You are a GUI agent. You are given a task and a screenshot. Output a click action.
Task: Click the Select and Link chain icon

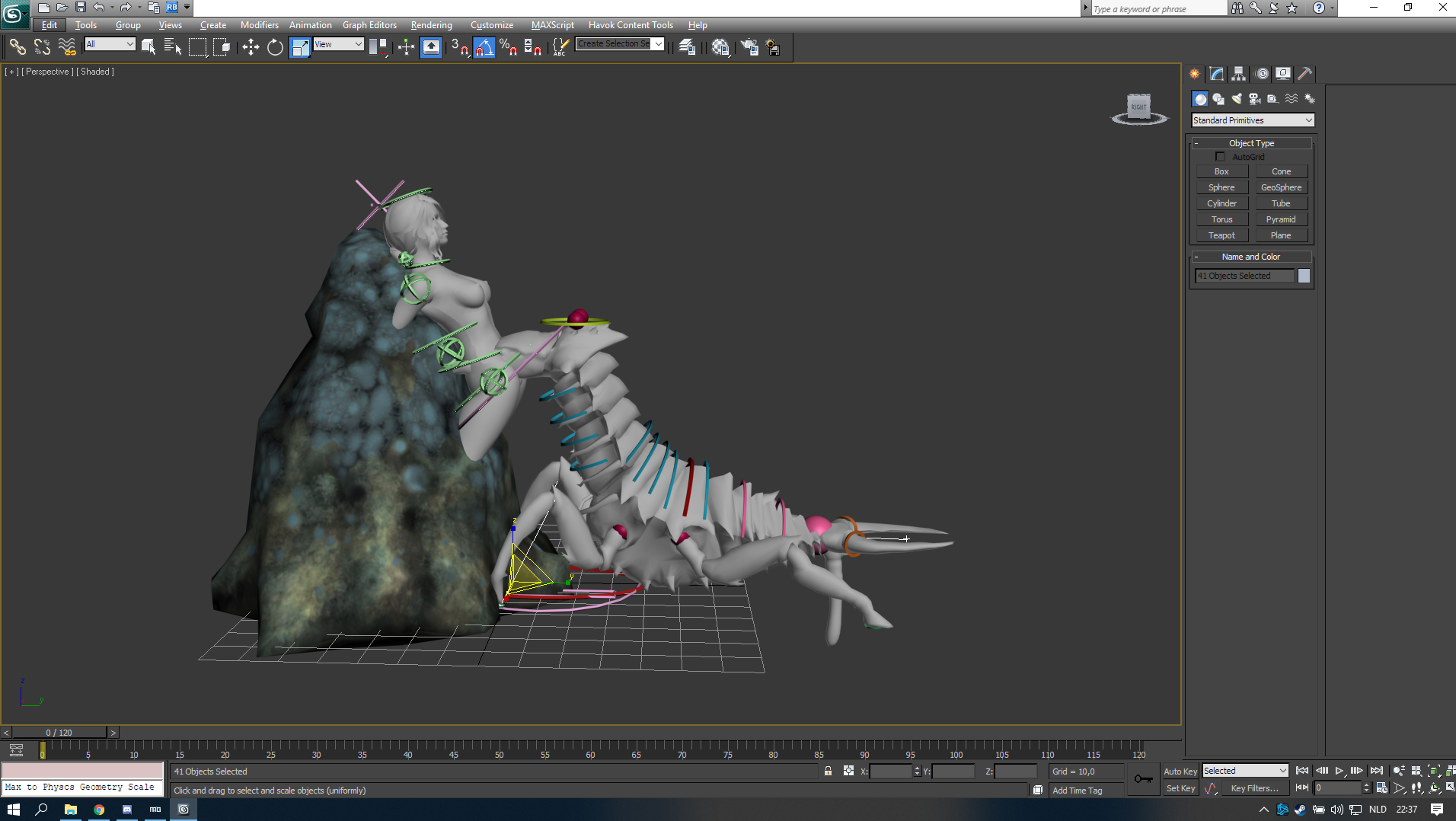tap(18, 47)
